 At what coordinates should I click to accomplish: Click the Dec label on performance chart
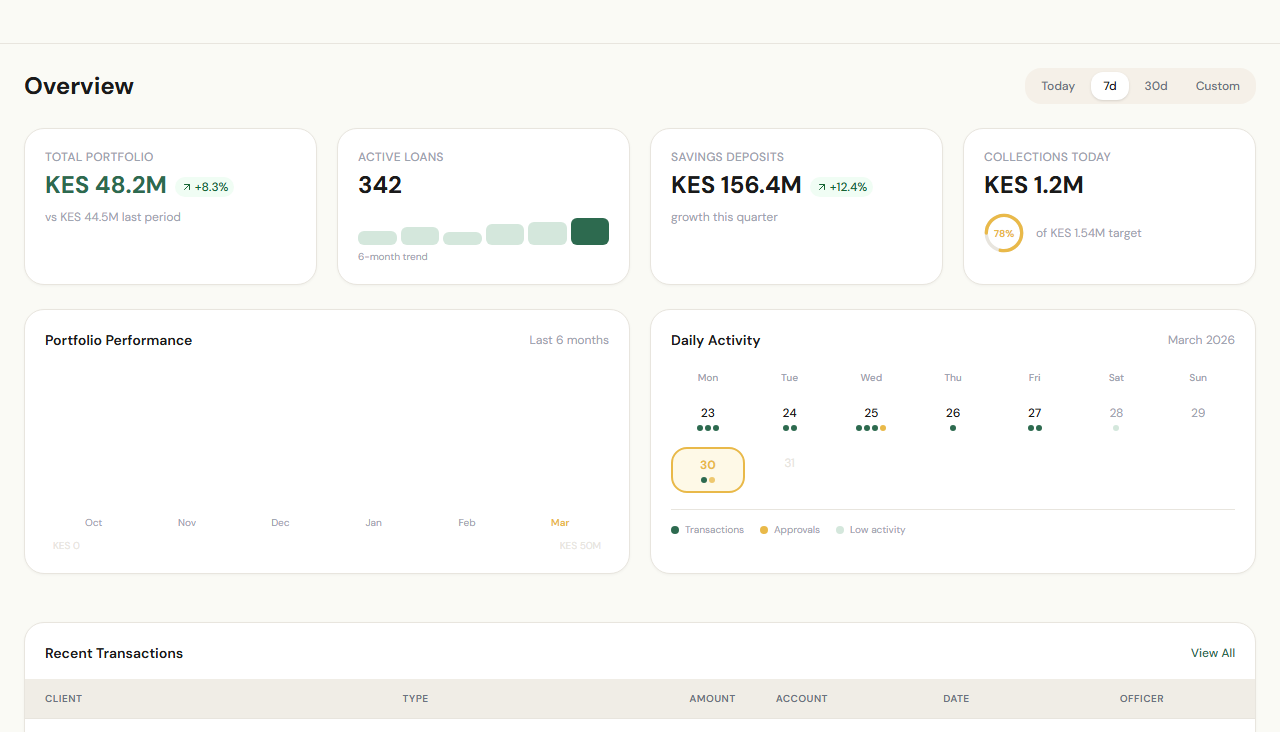[280, 523]
